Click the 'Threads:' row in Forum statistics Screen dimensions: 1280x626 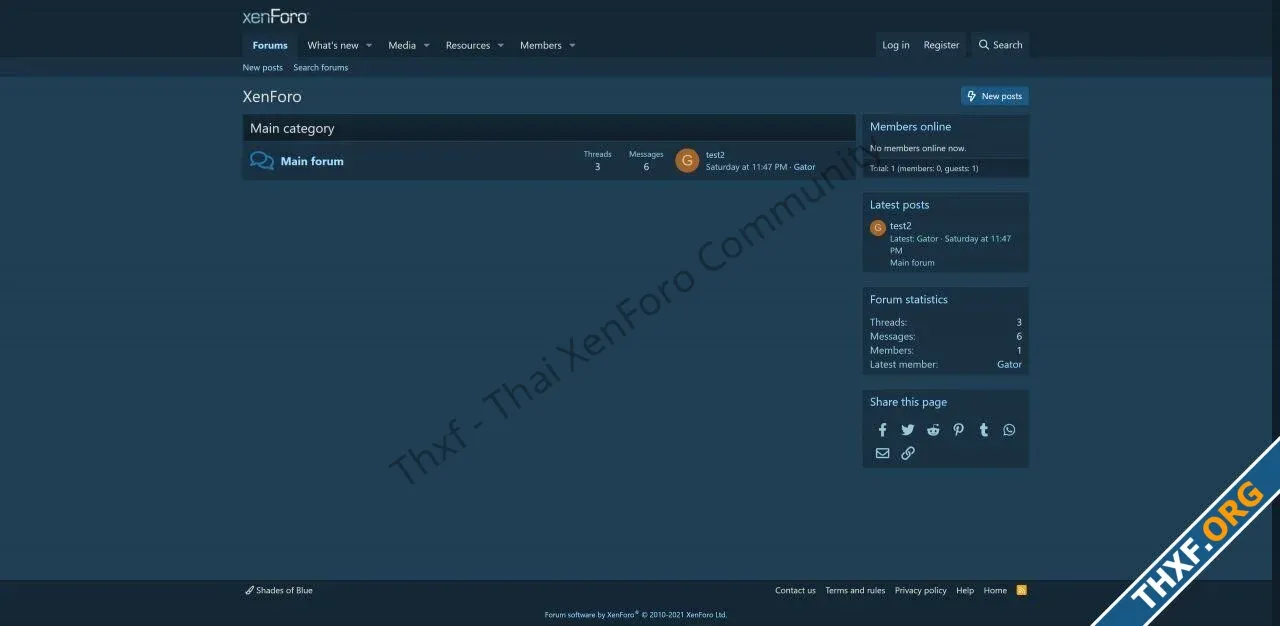[x=946, y=322]
